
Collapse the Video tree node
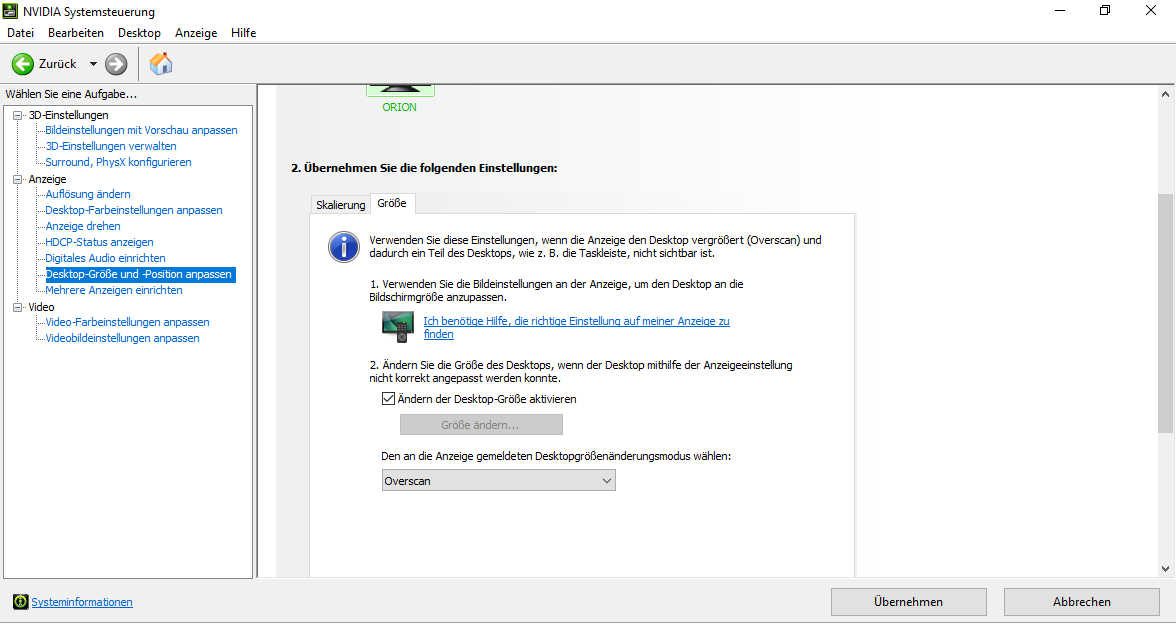18,307
